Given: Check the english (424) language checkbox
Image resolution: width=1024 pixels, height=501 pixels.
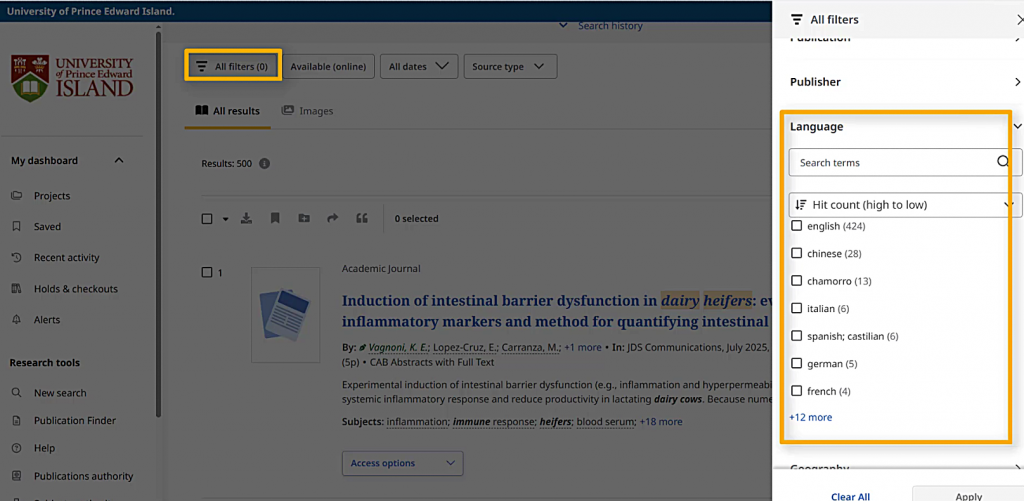Looking at the screenshot, I should 797,226.
